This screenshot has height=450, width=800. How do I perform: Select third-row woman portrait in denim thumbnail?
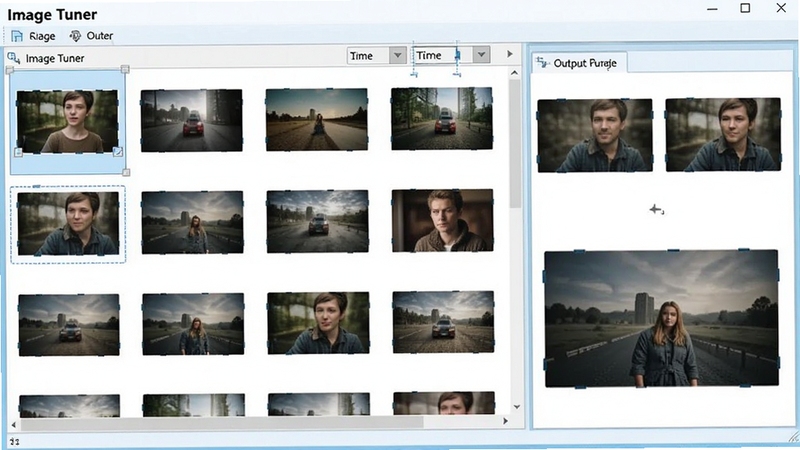click(318, 323)
